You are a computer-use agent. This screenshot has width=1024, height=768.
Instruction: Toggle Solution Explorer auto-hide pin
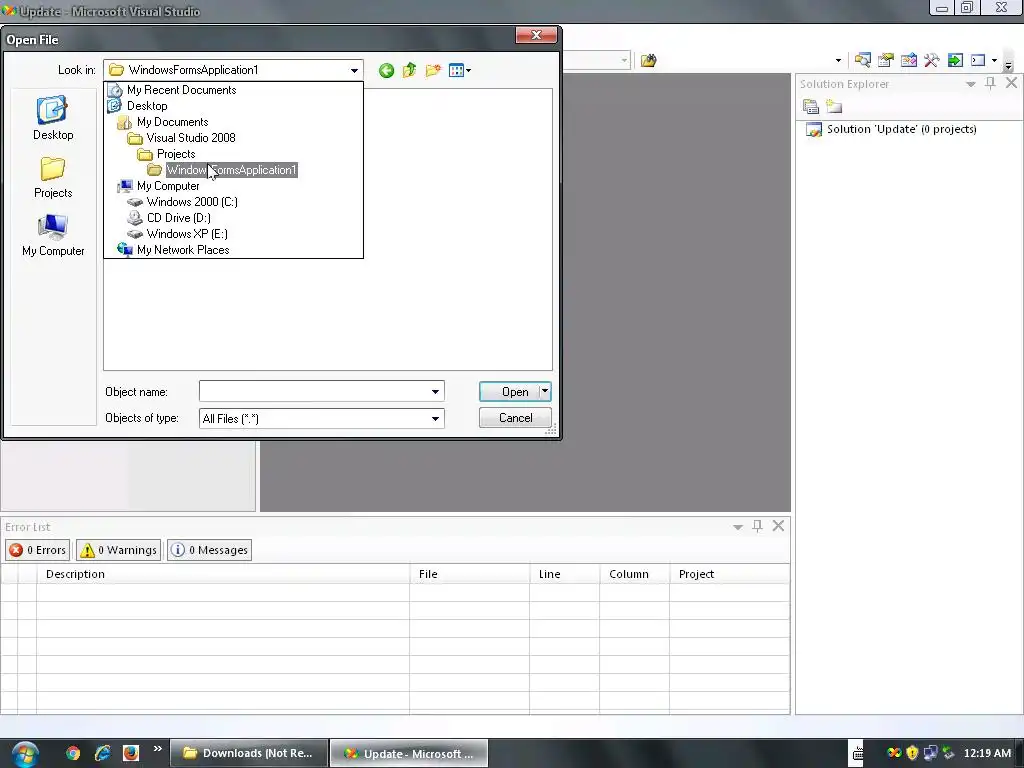991,83
